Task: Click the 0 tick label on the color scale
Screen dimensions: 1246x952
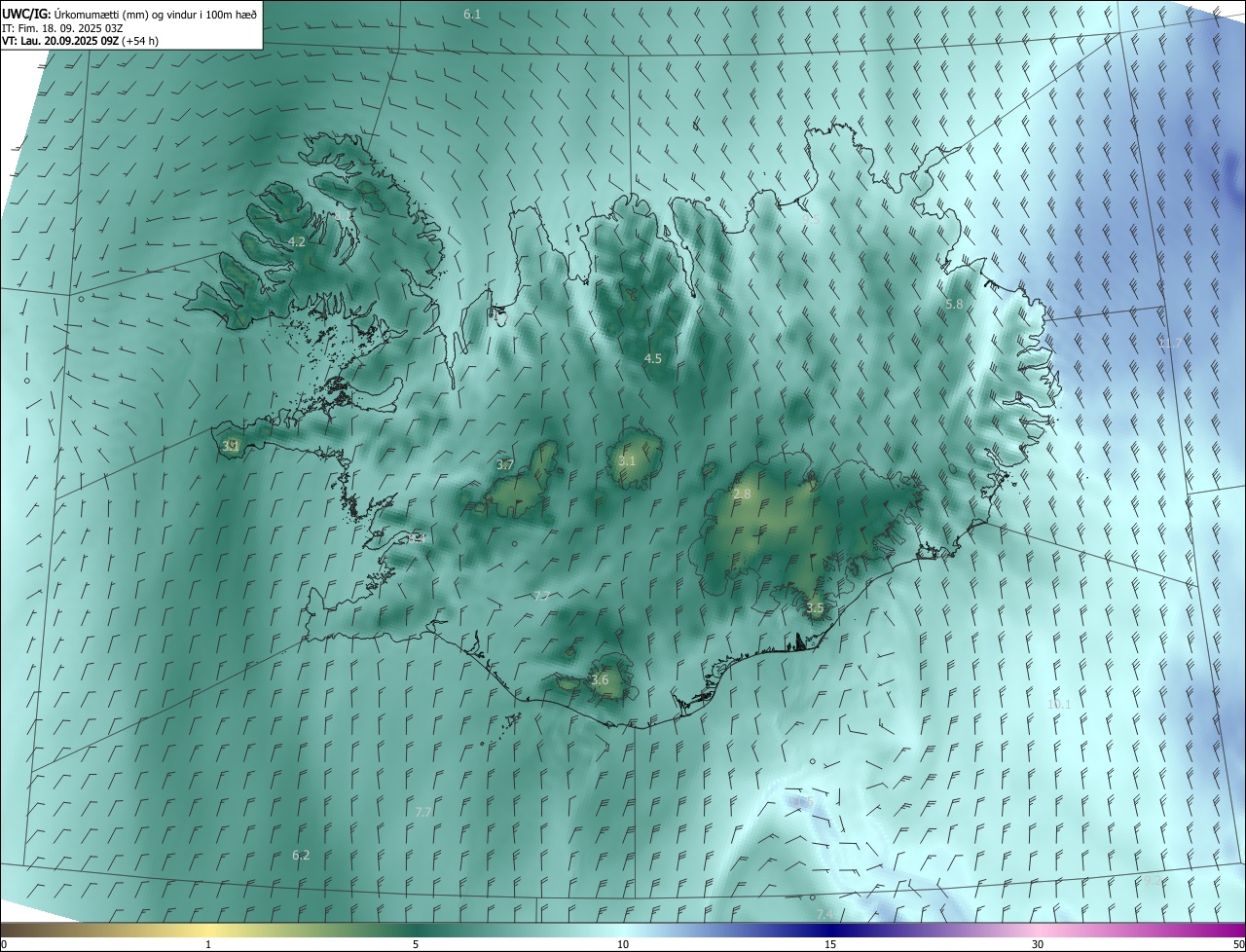Action: (x=4, y=944)
